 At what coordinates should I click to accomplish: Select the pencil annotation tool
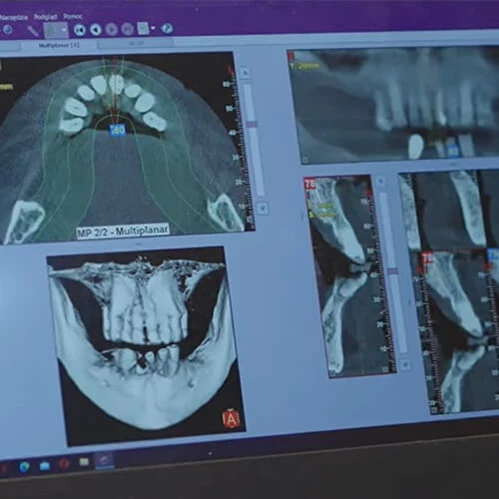(x=33, y=31)
